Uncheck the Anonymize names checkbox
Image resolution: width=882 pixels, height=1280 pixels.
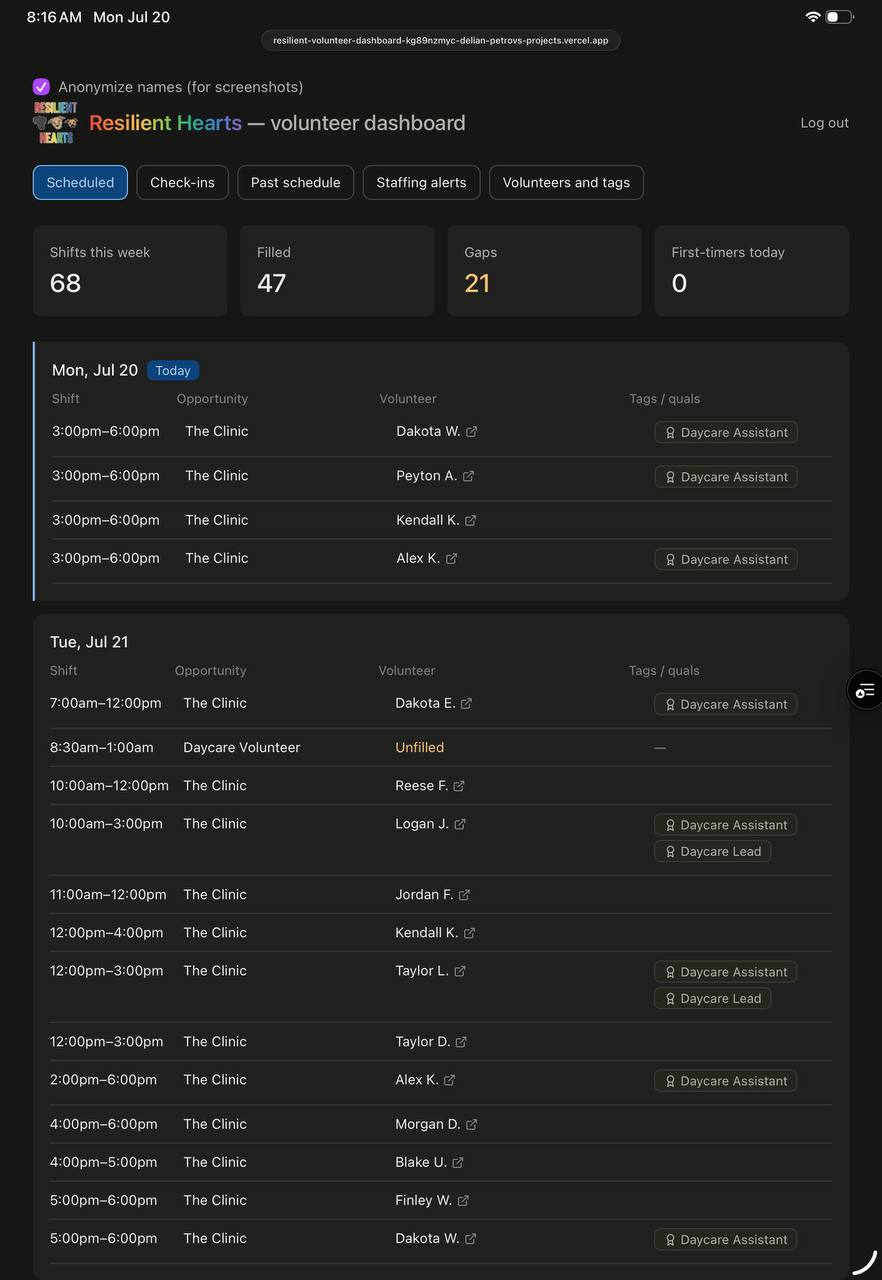pos(41,87)
